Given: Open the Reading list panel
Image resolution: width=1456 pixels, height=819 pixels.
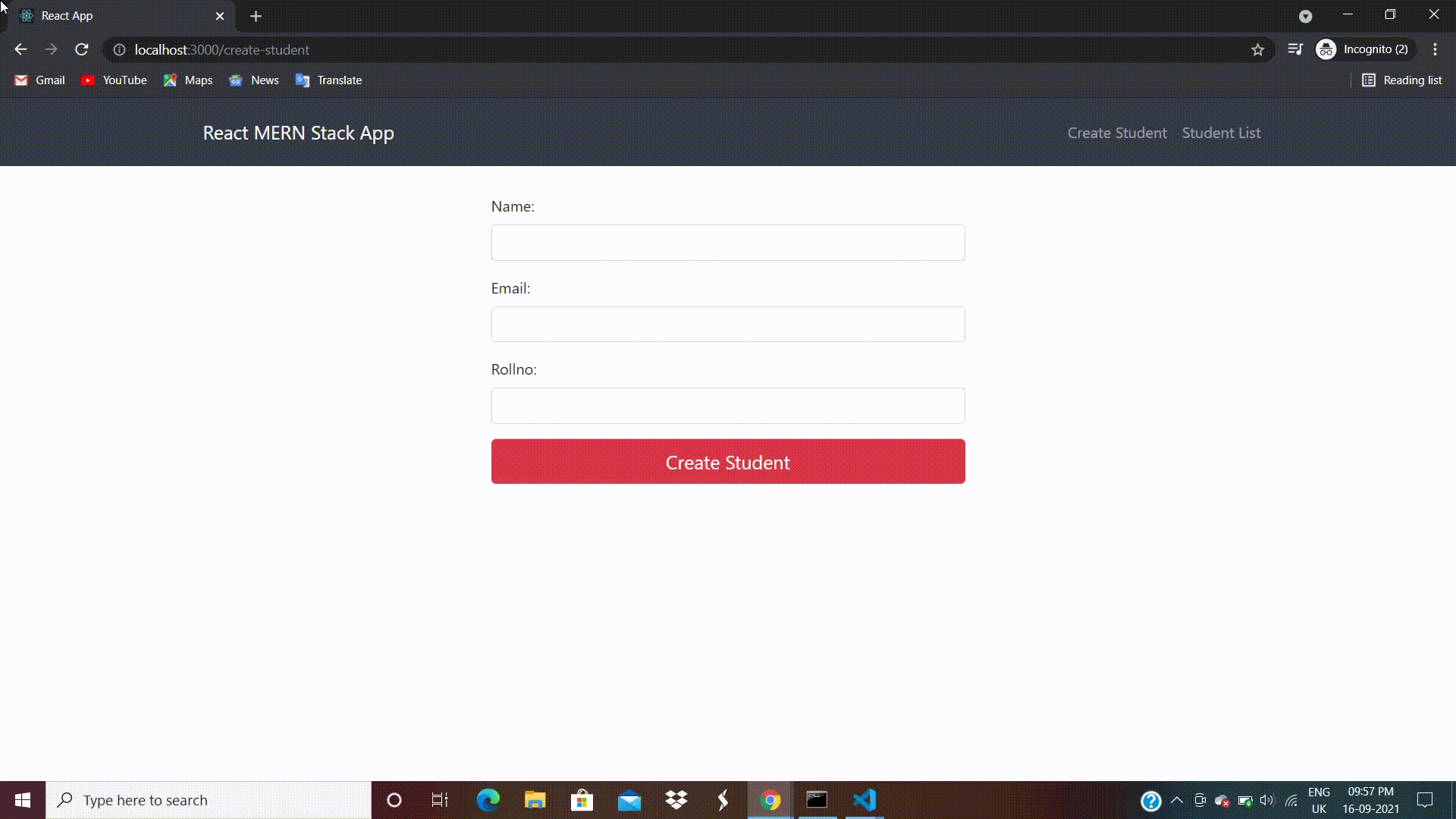Looking at the screenshot, I should (x=1401, y=80).
